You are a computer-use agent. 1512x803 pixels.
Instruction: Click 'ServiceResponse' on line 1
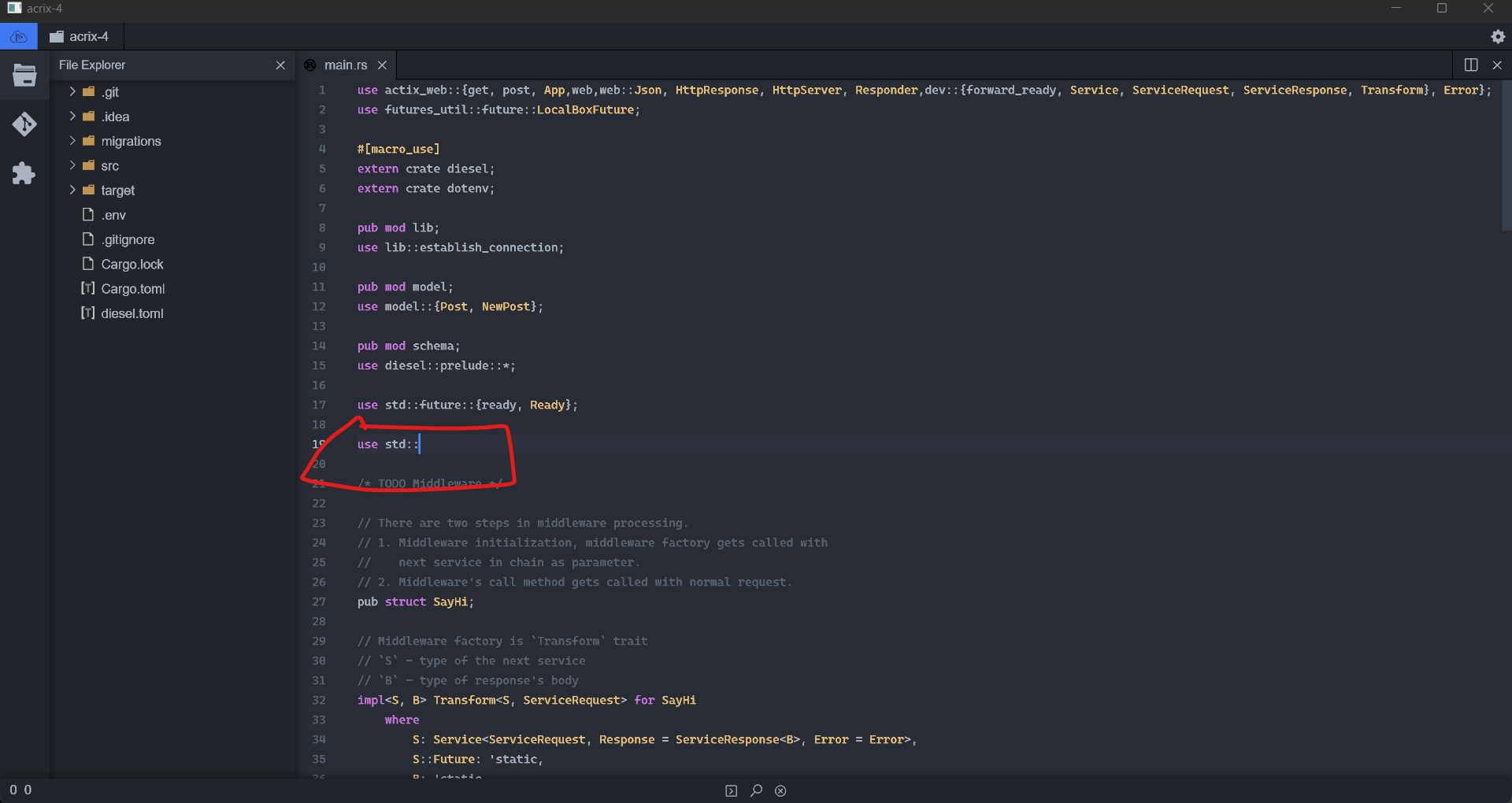click(1295, 90)
